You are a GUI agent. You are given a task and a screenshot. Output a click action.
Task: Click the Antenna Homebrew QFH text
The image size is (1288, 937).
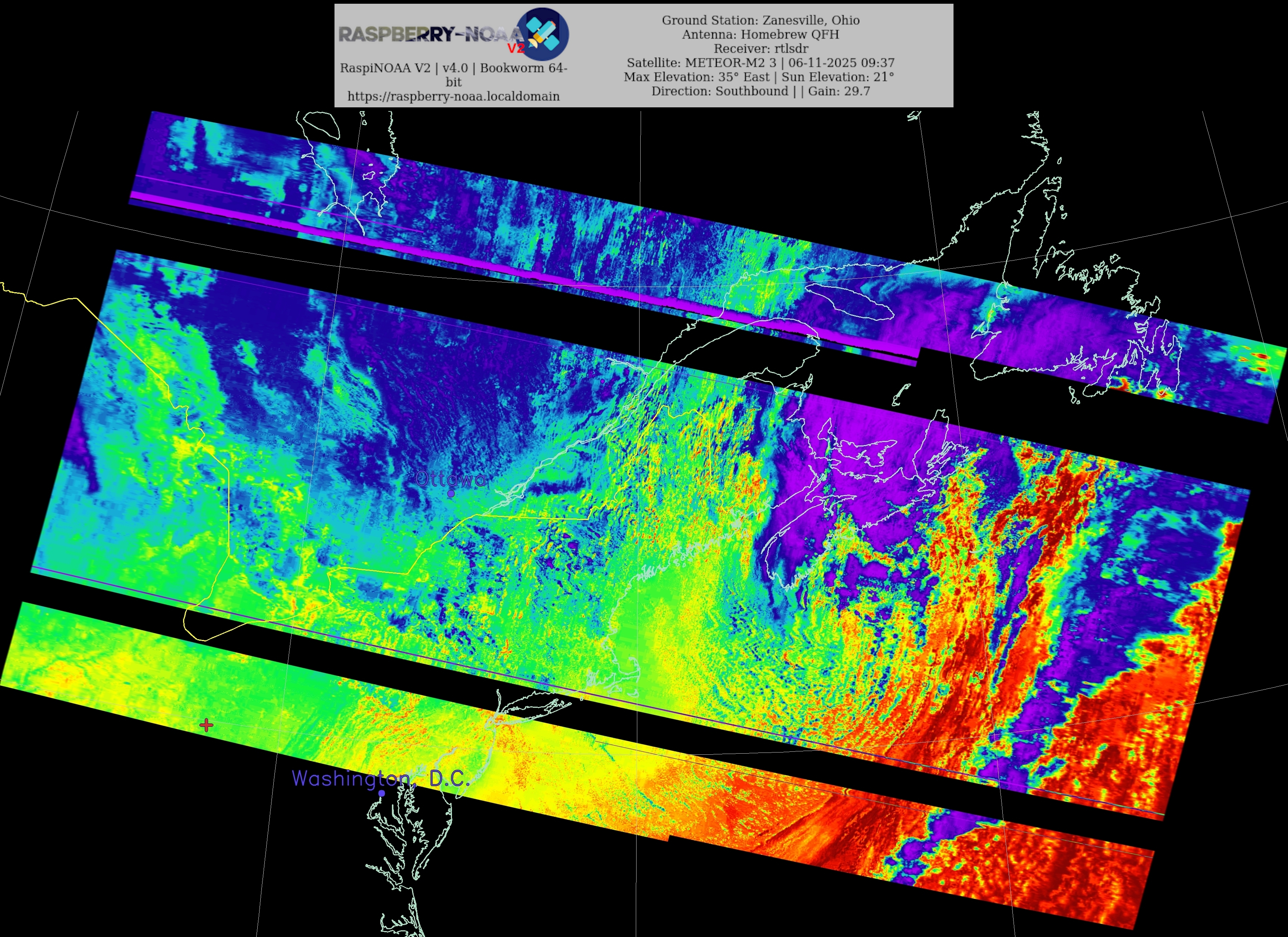coord(760,34)
